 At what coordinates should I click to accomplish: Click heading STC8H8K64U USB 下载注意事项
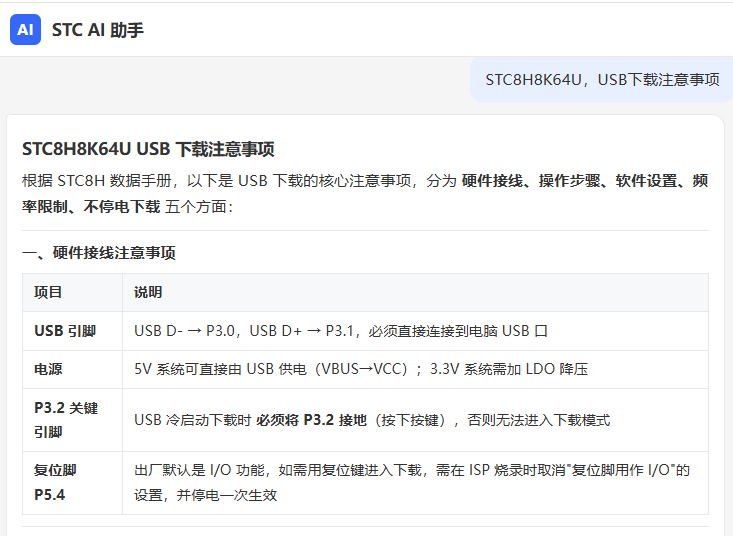pos(148,149)
